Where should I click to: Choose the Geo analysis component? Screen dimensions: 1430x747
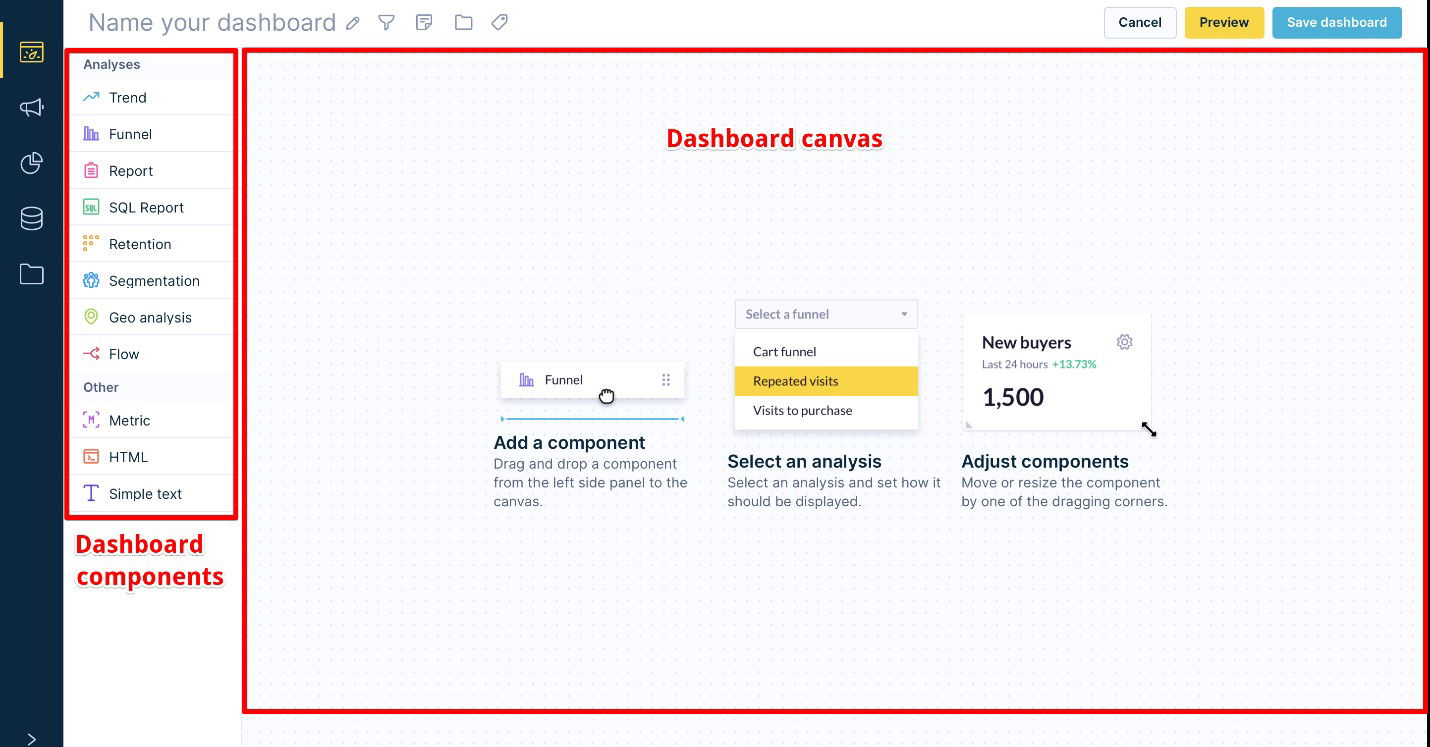(x=150, y=317)
